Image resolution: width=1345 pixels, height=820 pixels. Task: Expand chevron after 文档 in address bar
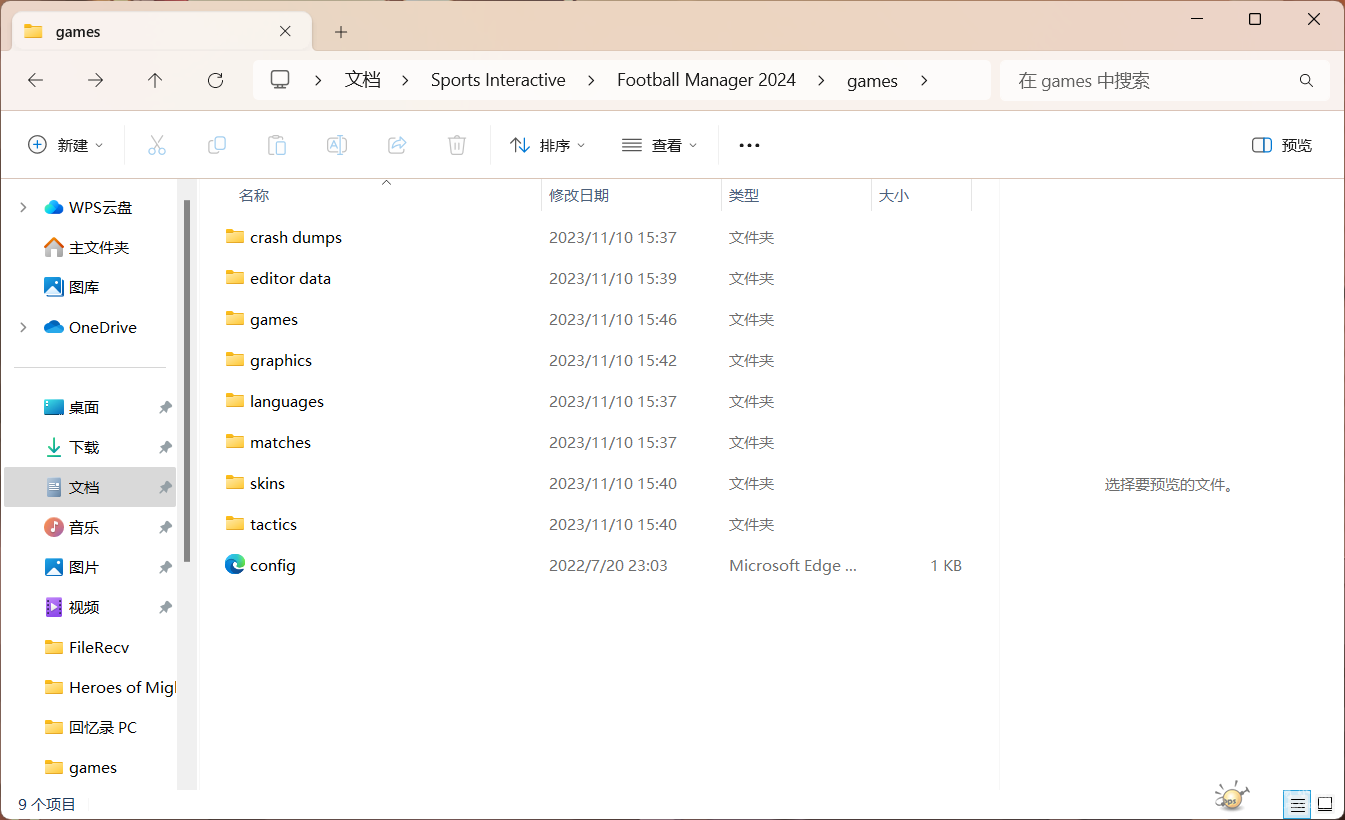(406, 80)
